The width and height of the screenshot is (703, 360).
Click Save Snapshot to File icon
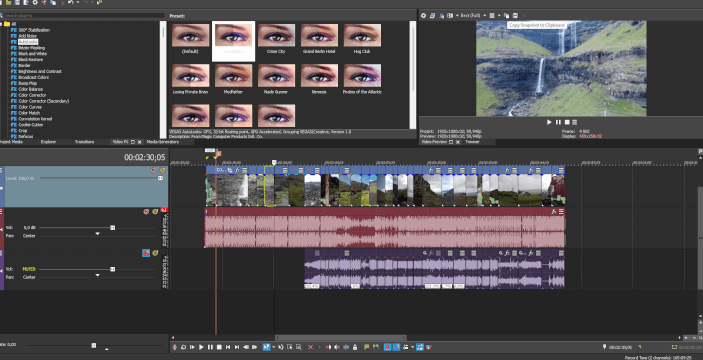pos(515,15)
